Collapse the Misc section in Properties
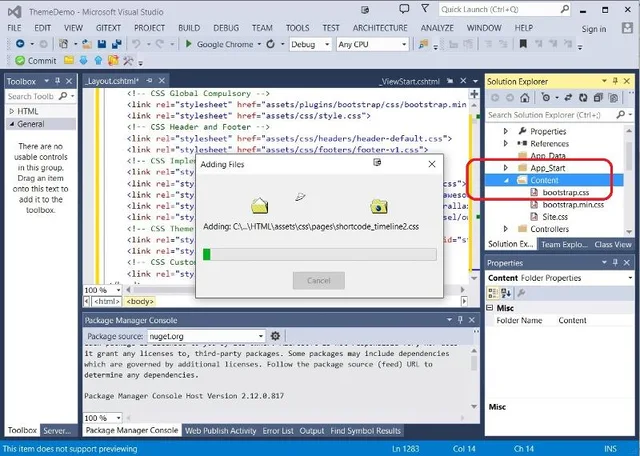Image resolution: width=640 pixels, height=456 pixels. click(490, 308)
